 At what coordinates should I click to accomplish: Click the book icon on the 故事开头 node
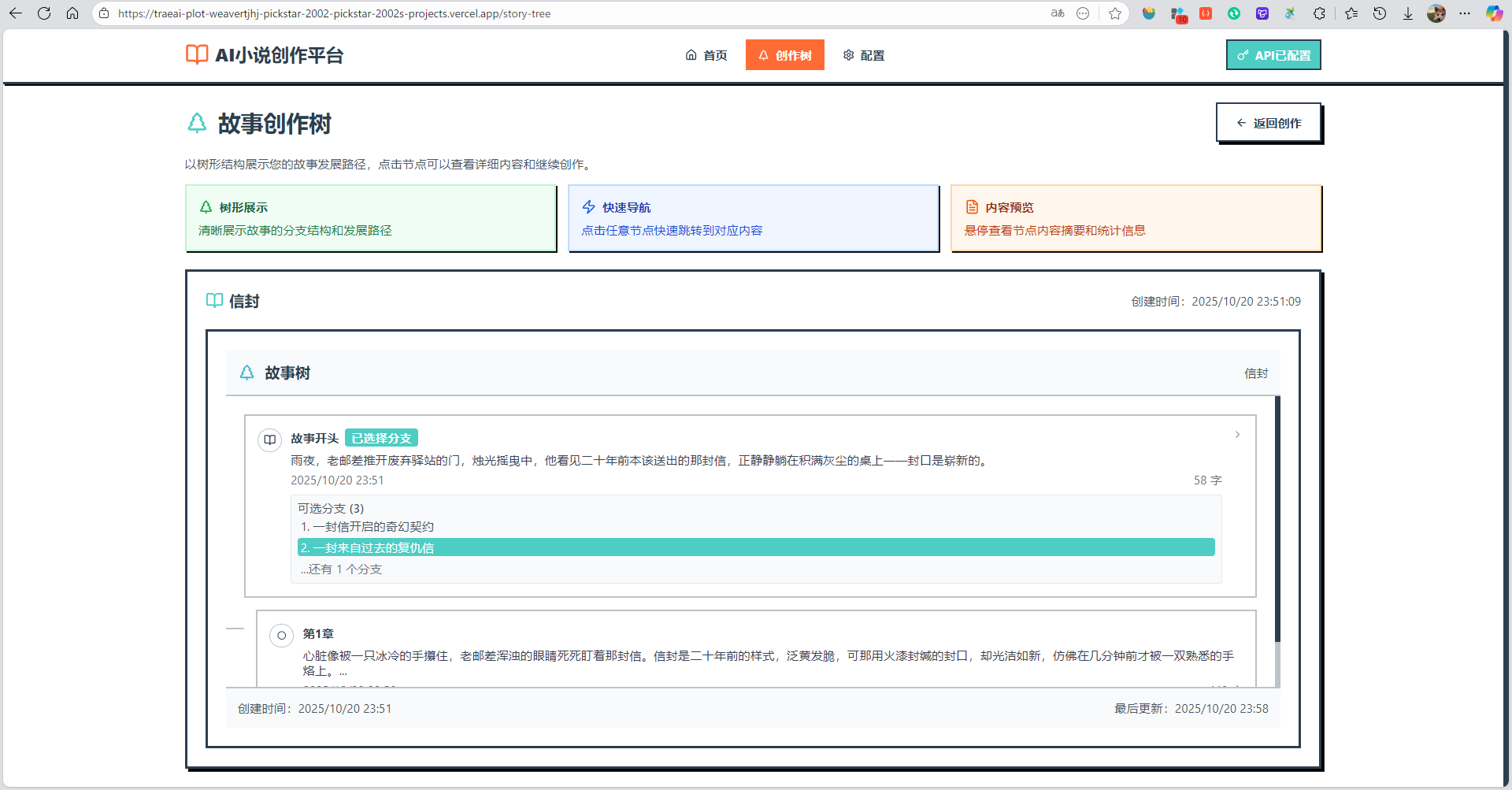(270, 440)
